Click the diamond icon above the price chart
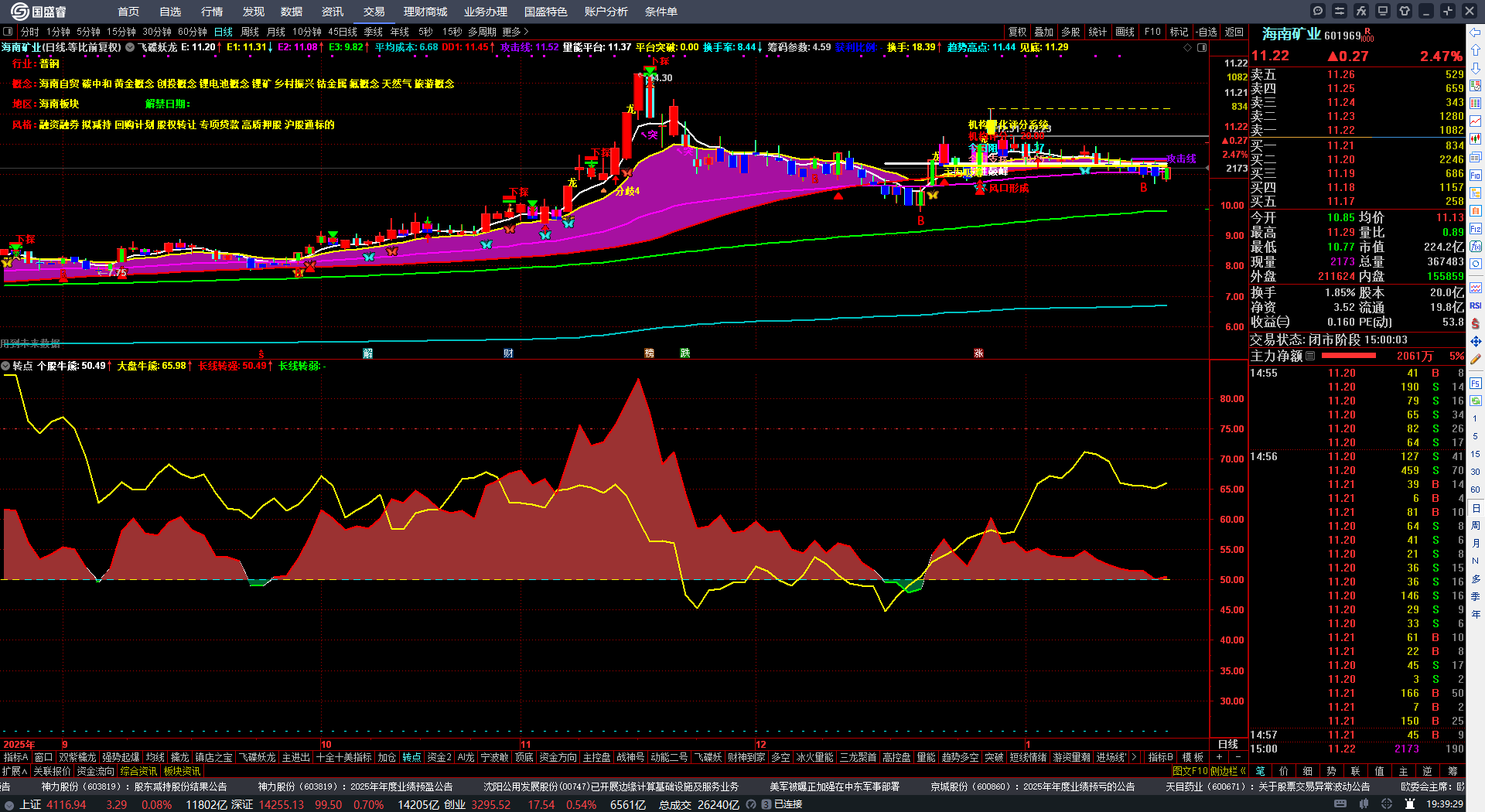 pos(1188,48)
